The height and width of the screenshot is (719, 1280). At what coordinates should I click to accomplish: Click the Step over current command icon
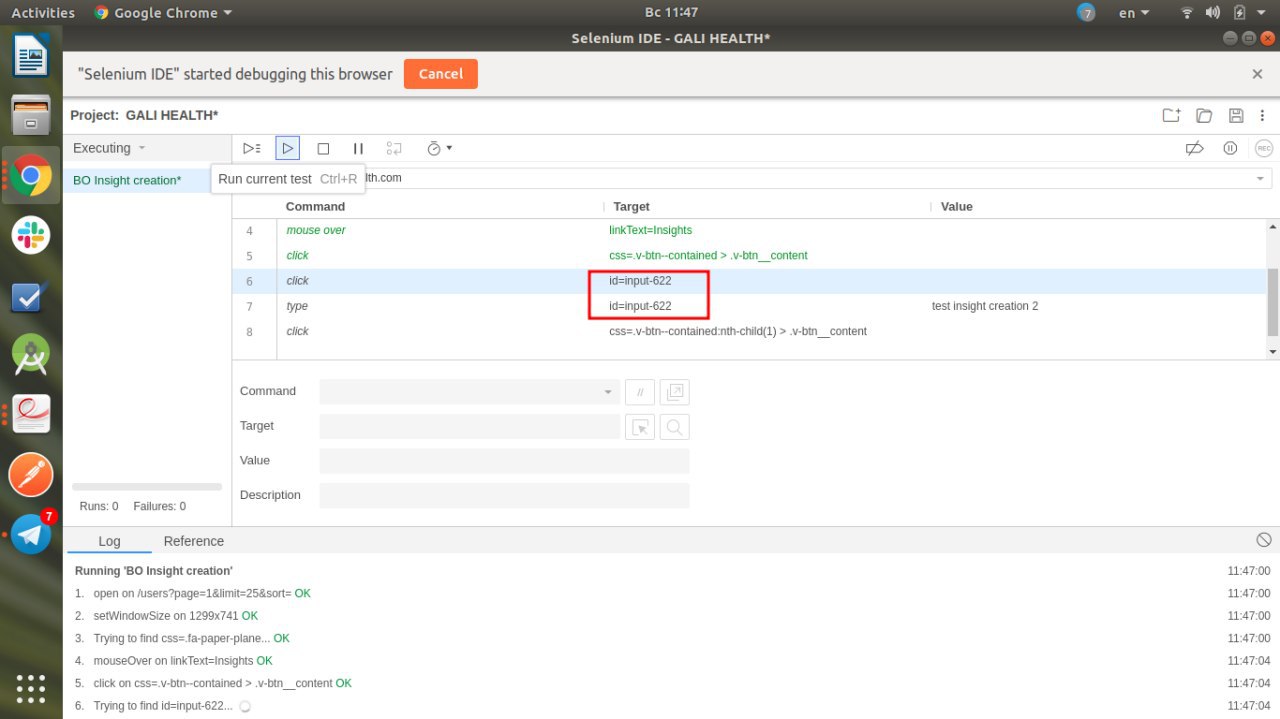394,148
